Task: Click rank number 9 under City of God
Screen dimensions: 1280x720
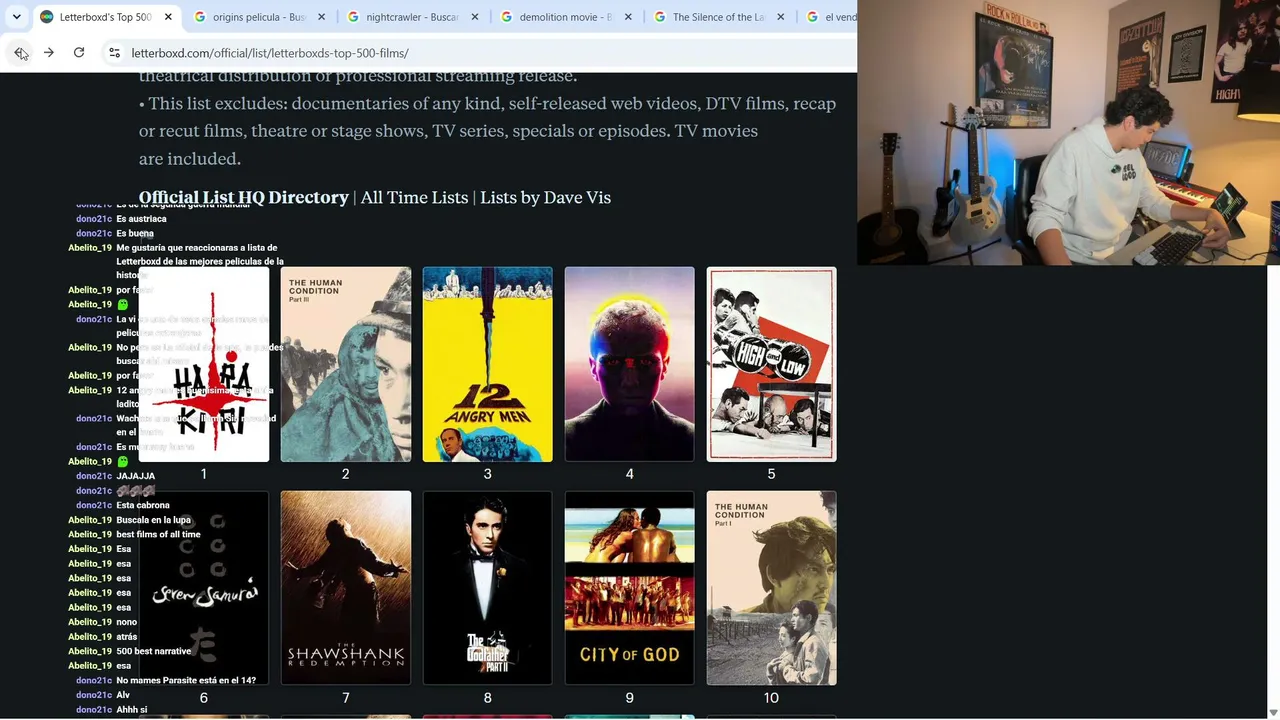Action: tap(629, 698)
